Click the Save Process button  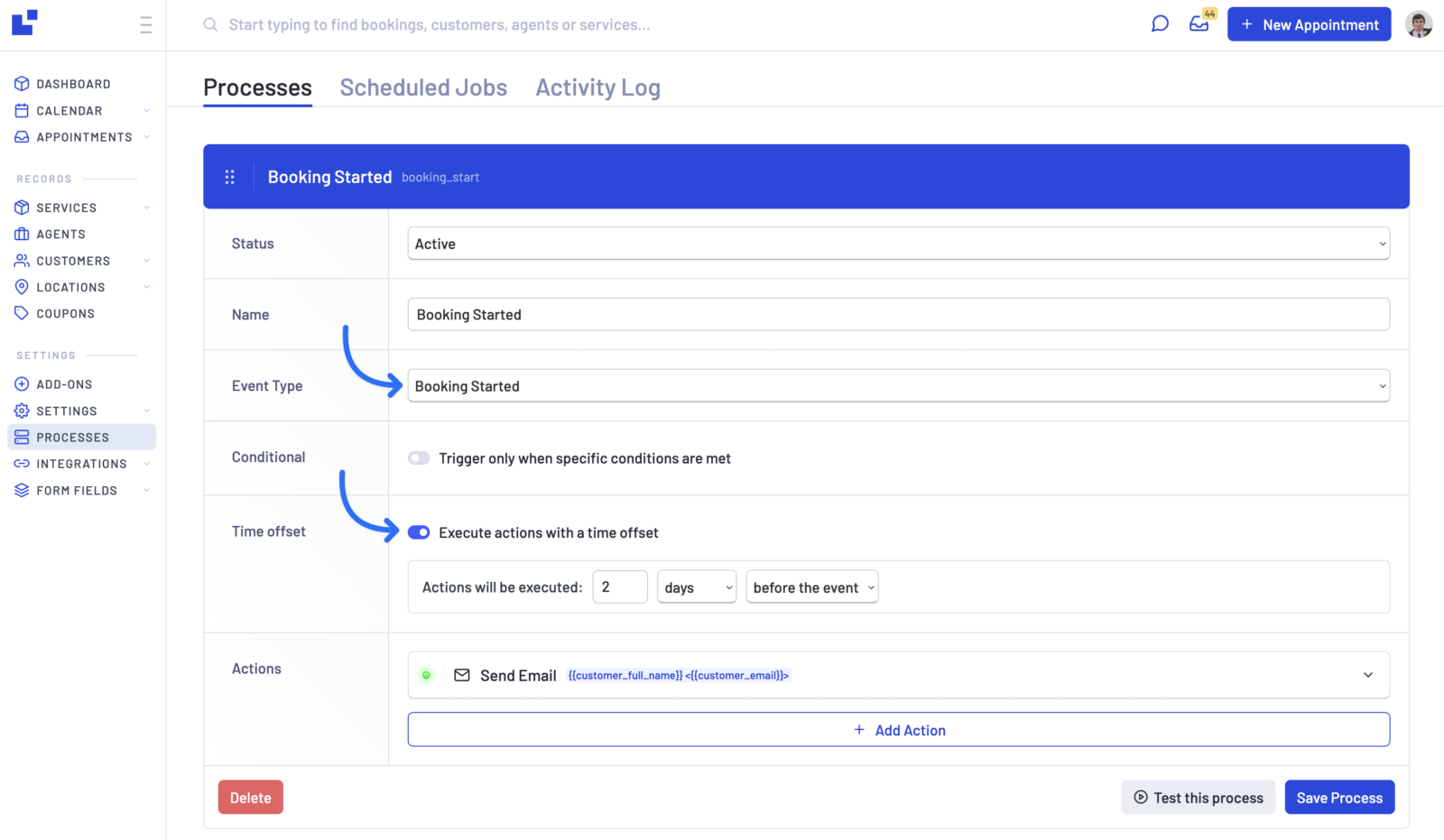coord(1339,797)
